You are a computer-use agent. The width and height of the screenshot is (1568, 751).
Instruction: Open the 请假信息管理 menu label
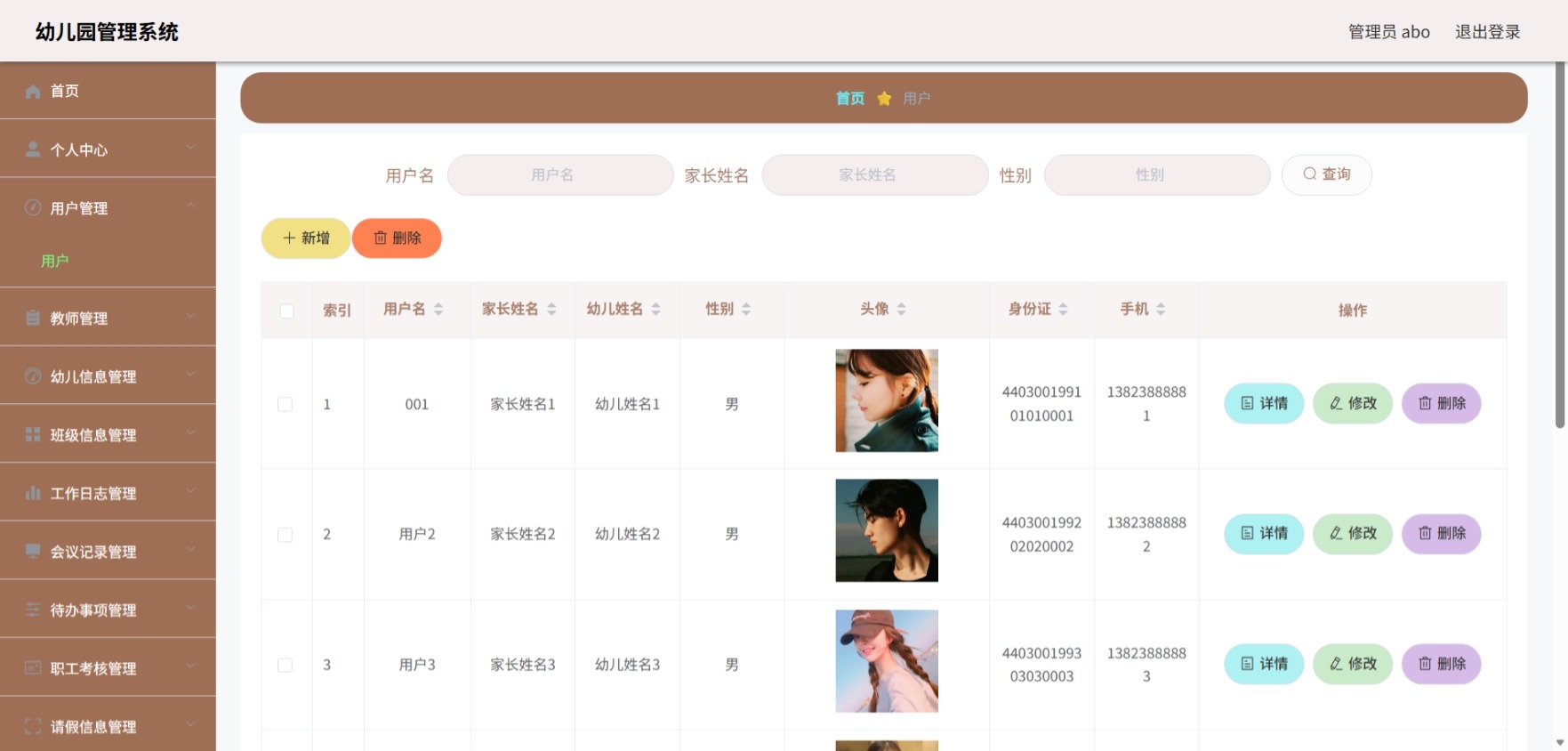(x=93, y=727)
